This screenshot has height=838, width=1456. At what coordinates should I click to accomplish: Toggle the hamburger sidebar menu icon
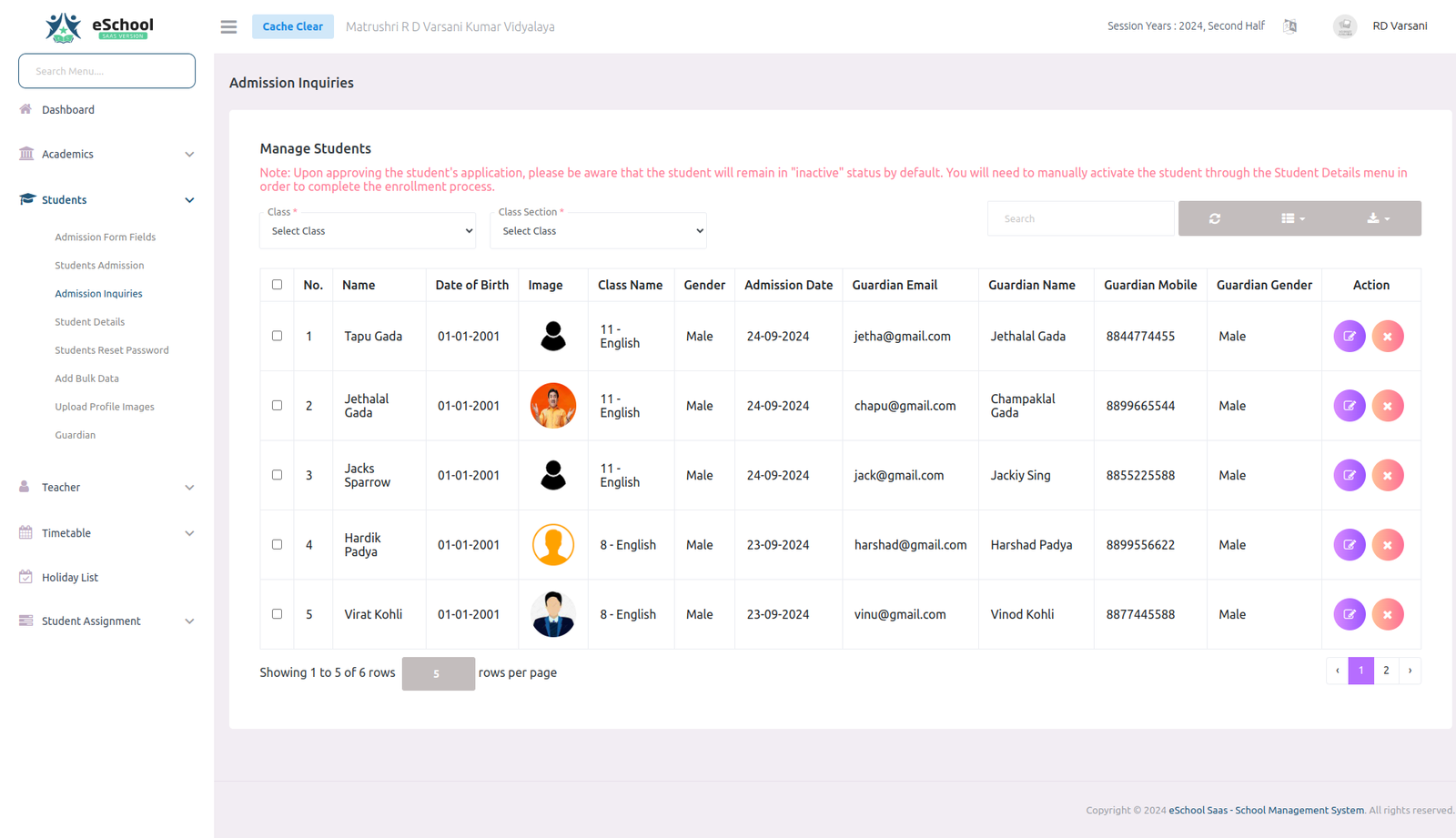pyautogui.click(x=228, y=27)
